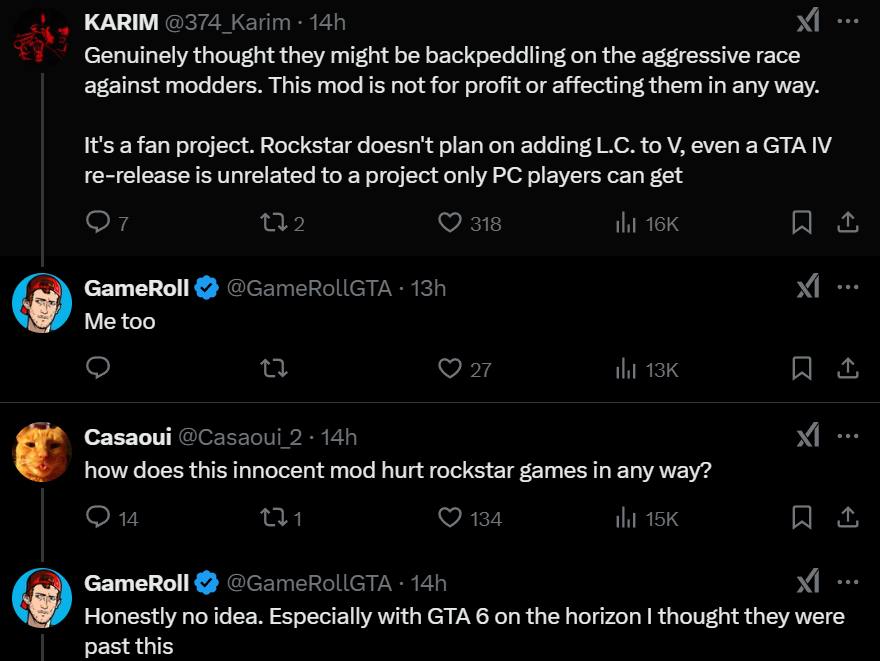Open Grok icon on KARIM's tweet
880x661 pixels.
click(807, 21)
